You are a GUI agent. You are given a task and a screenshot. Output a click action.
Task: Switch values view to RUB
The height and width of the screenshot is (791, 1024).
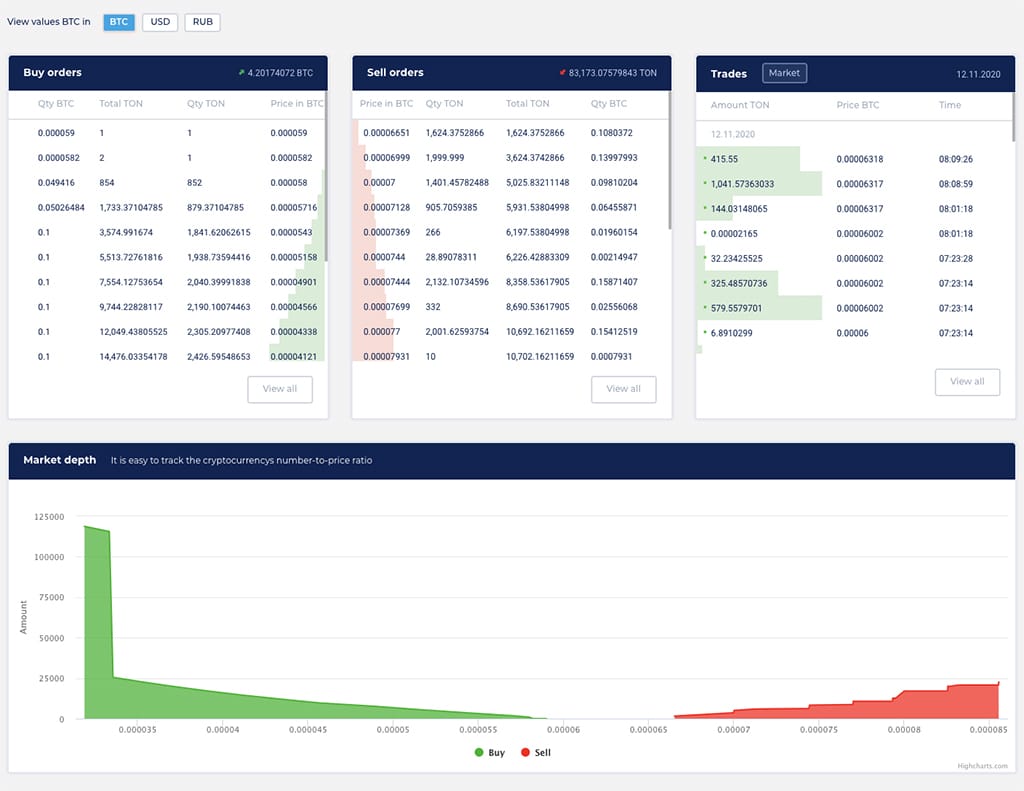click(x=202, y=22)
